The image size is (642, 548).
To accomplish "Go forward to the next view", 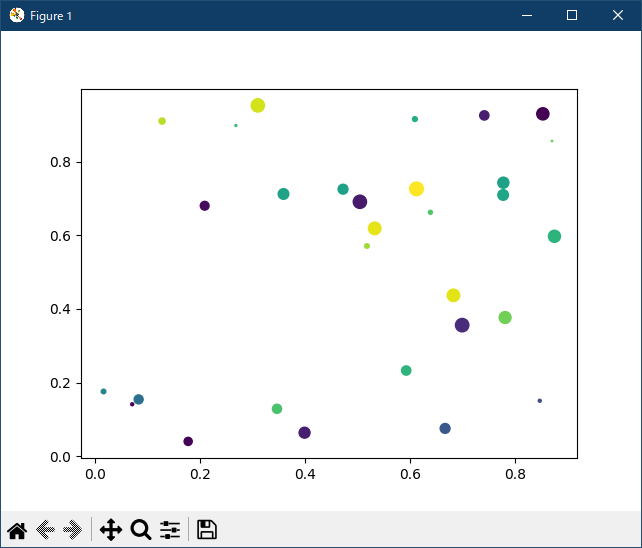I will [72, 530].
